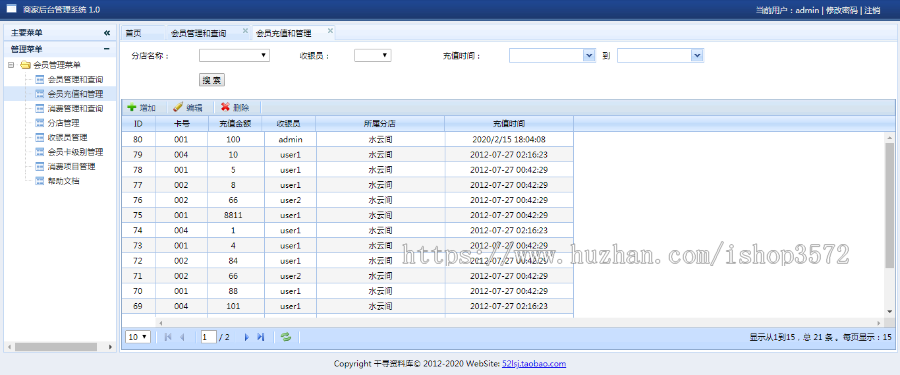This screenshot has height=375, width=900.
Task: Click the red X 删除 icon
Action: pyautogui.click(x=225, y=107)
